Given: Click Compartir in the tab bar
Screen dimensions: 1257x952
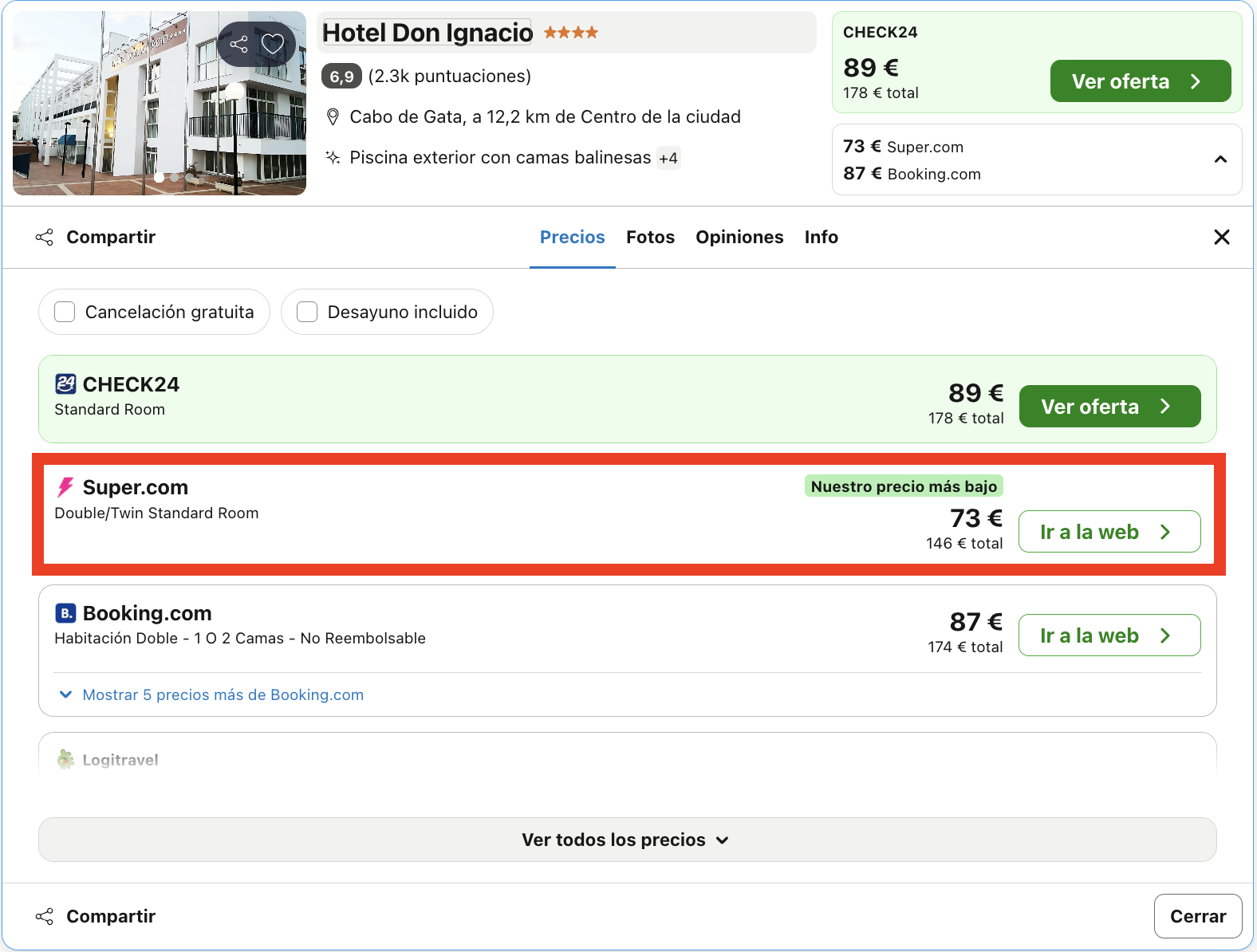Looking at the screenshot, I should [x=96, y=237].
